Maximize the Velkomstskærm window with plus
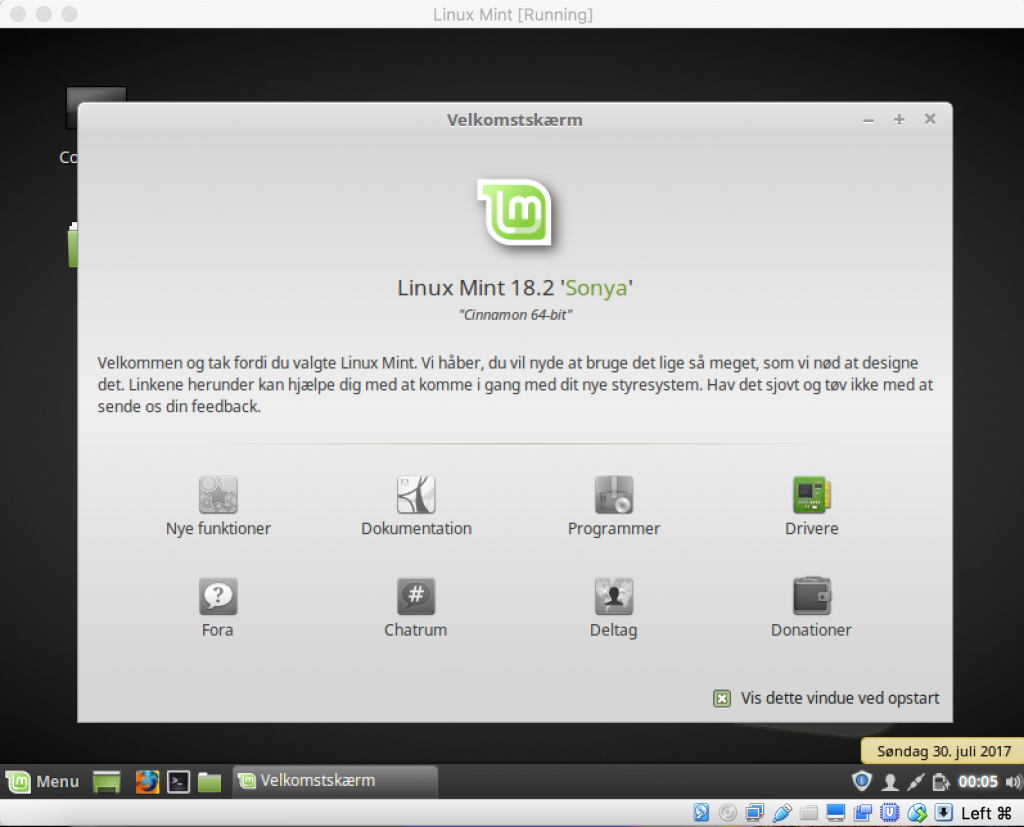The image size is (1024, 827). click(x=899, y=120)
